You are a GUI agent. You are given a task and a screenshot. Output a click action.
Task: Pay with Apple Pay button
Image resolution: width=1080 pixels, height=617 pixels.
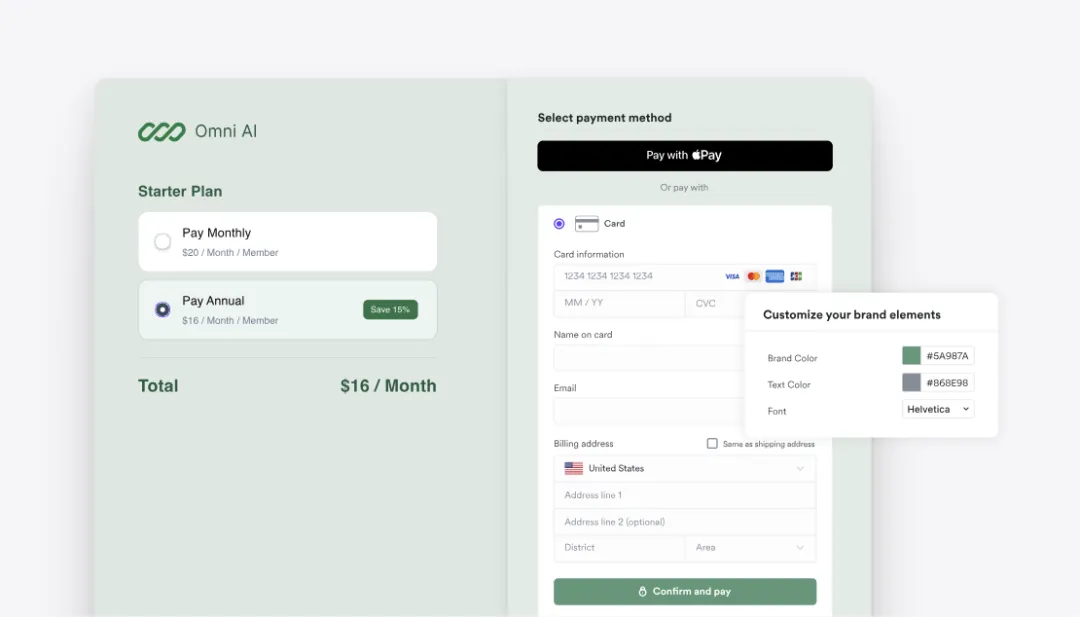[x=685, y=156]
